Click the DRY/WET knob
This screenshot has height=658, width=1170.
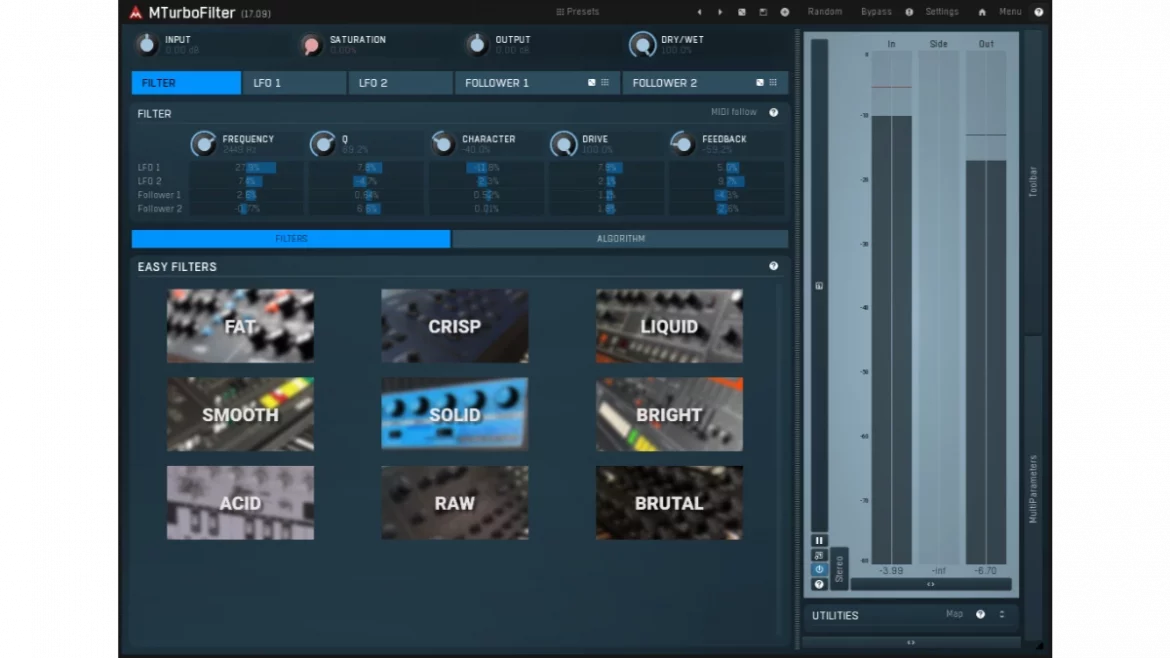click(642, 45)
